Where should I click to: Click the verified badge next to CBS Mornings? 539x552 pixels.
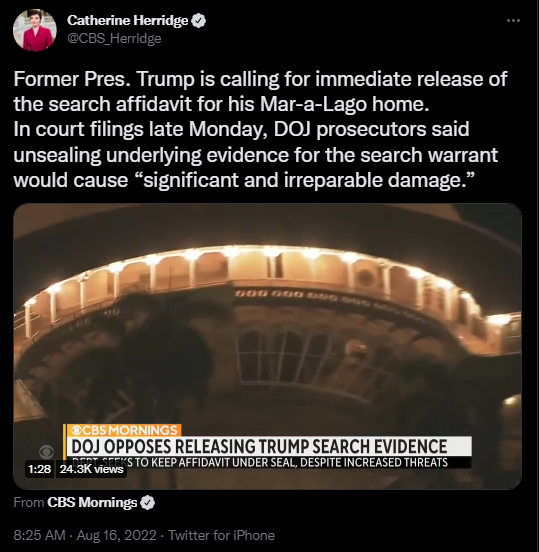[148, 503]
